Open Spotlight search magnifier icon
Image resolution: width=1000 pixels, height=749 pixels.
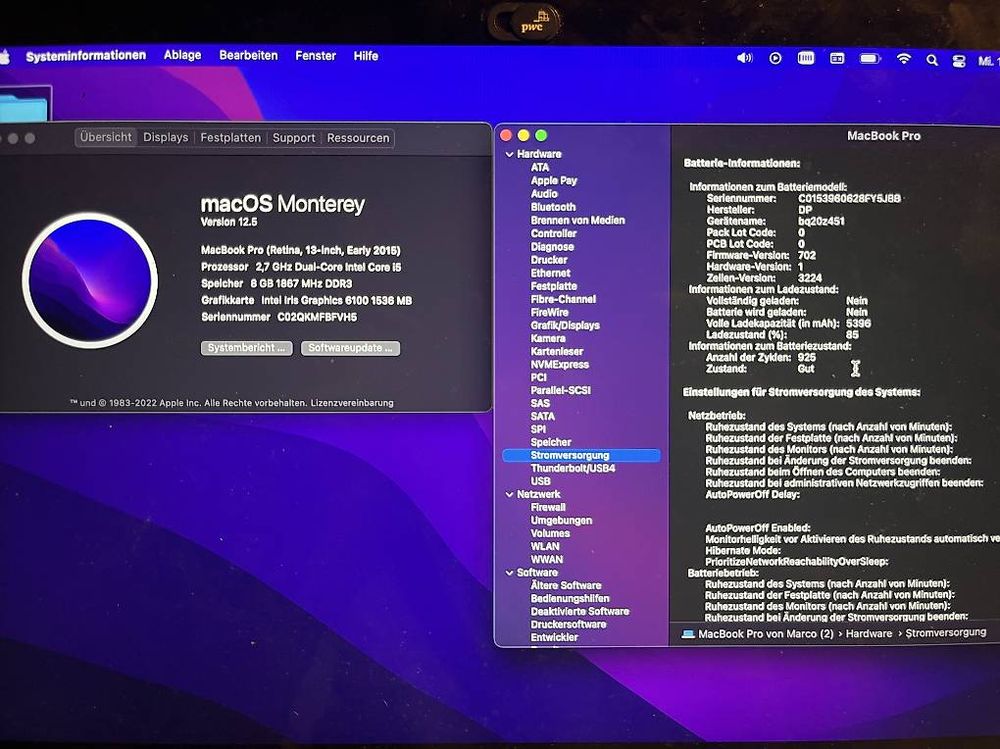pos(932,60)
